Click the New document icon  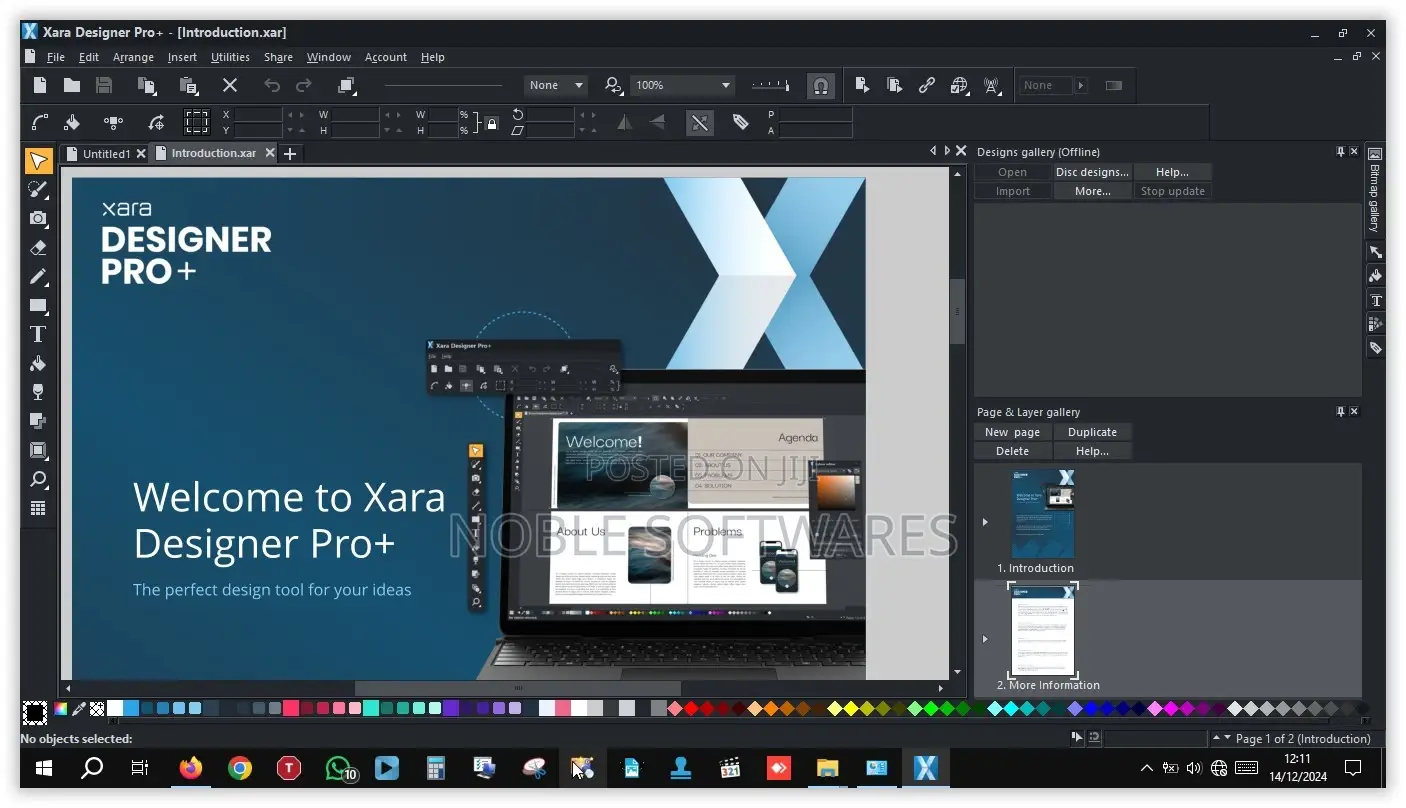pyautogui.click(x=40, y=86)
